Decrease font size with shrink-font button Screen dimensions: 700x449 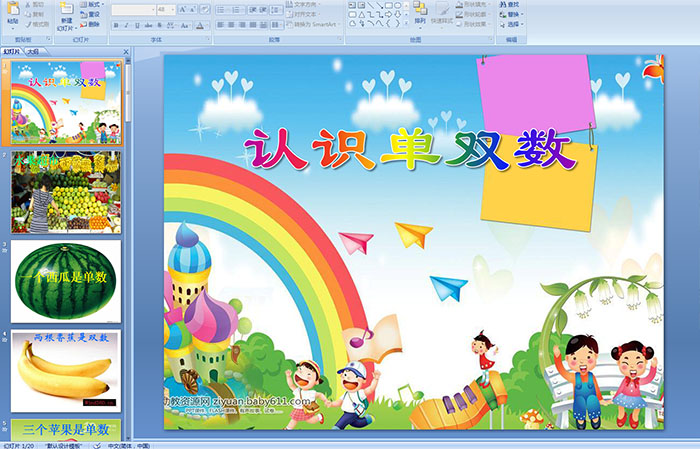(193, 10)
